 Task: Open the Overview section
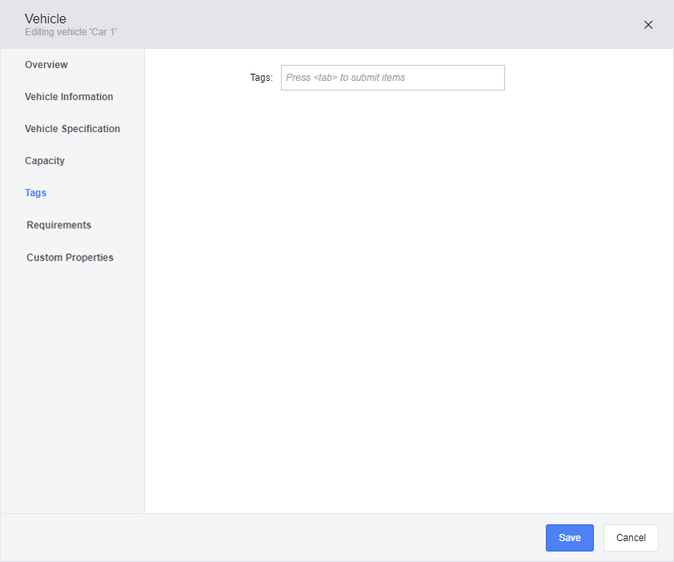[x=46, y=64]
